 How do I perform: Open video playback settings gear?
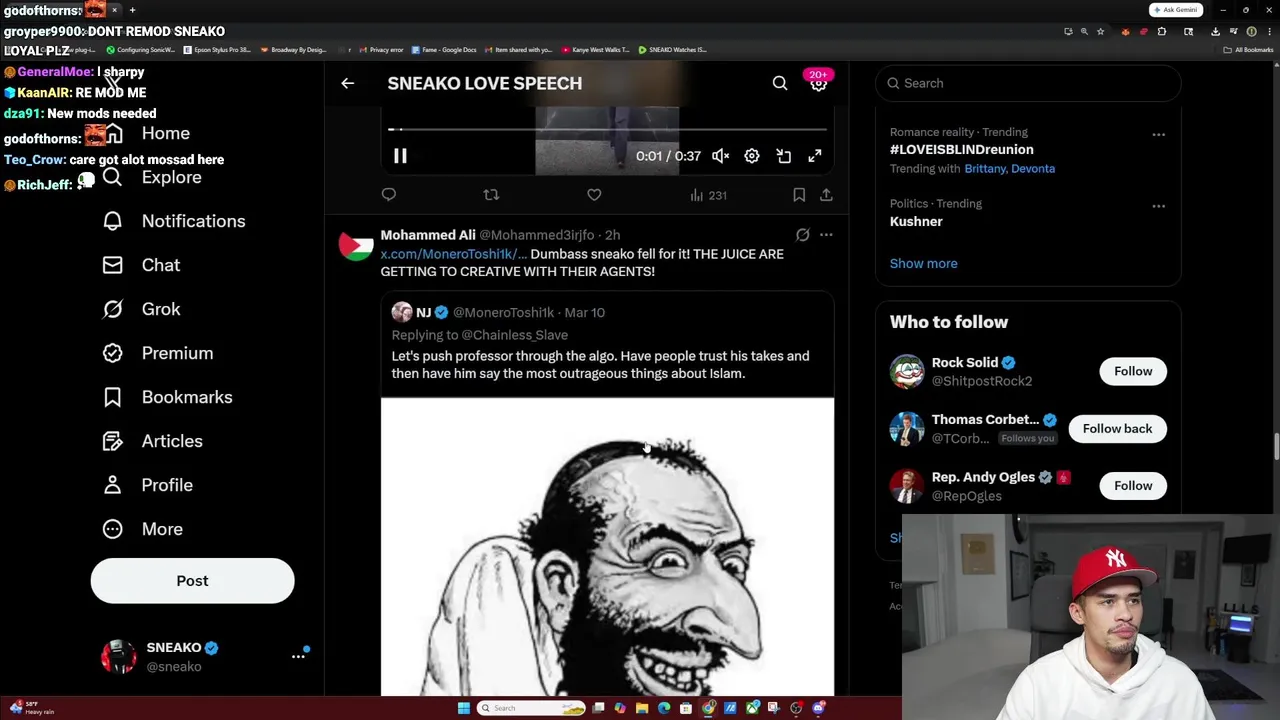(751, 156)
